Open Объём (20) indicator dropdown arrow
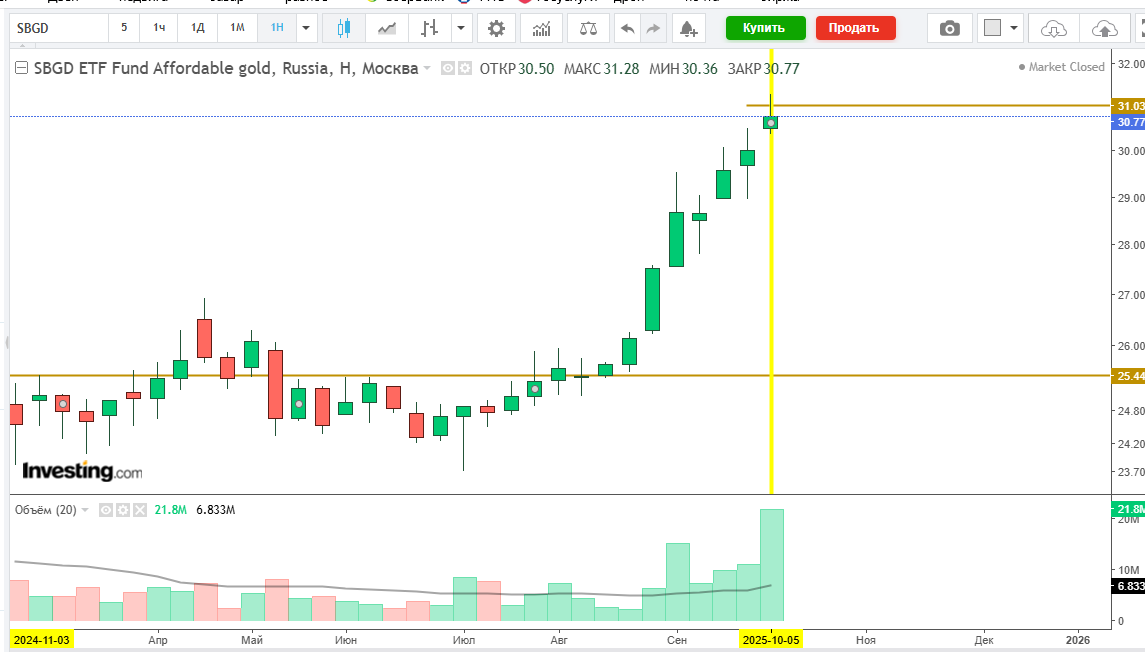 click(x=85, y=510)
